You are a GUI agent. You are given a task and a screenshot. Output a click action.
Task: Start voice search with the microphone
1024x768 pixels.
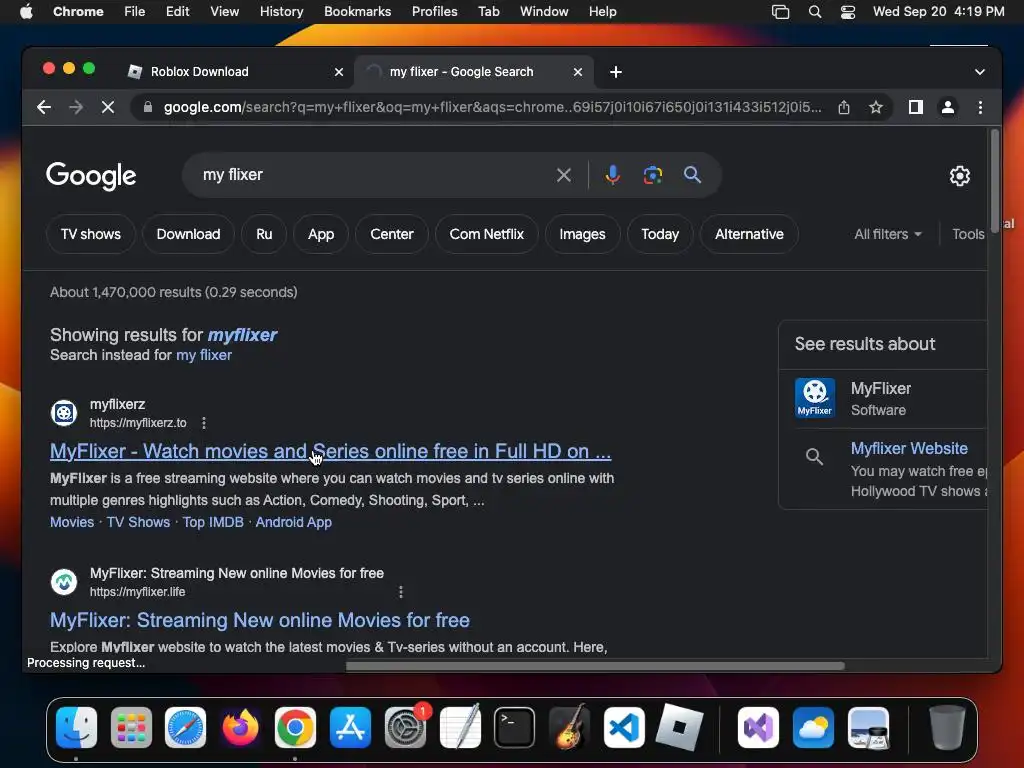click(613, 175)
